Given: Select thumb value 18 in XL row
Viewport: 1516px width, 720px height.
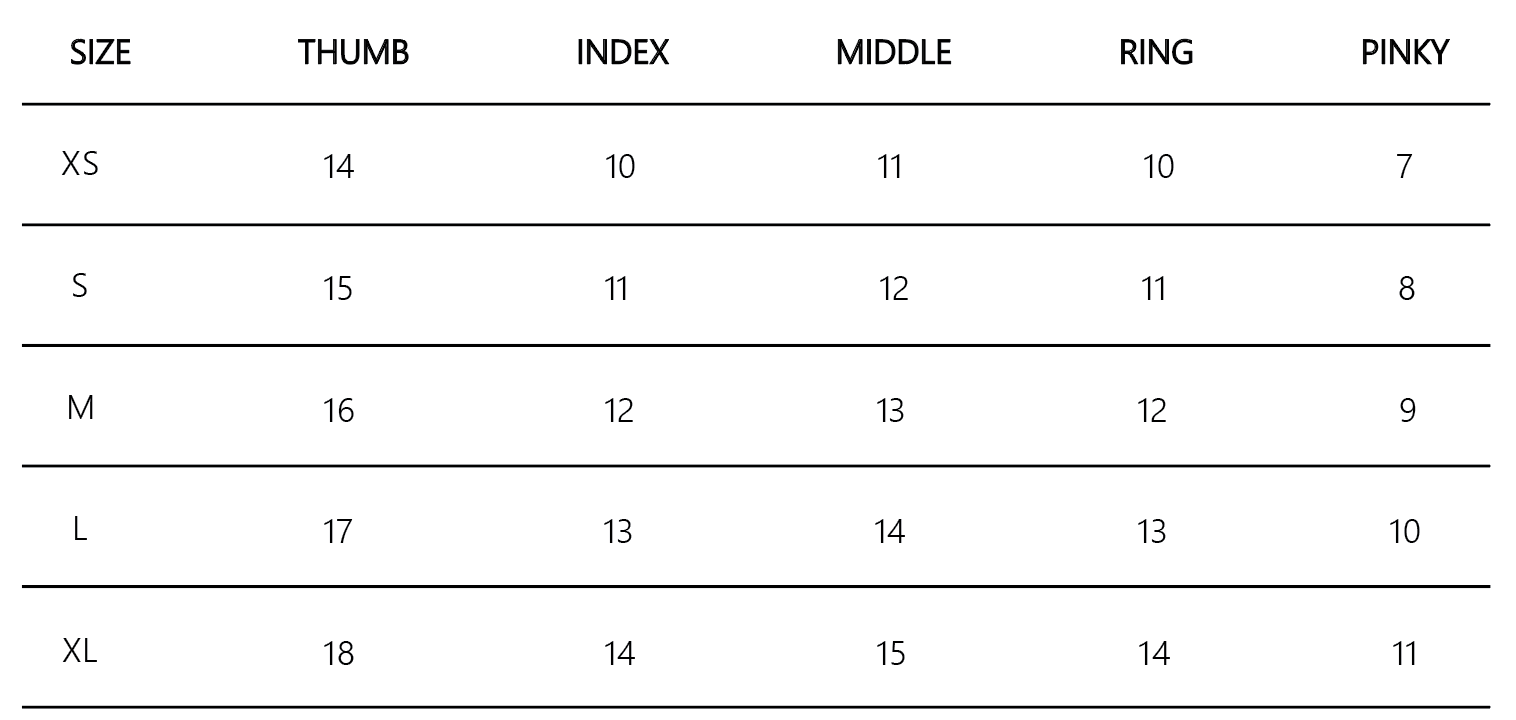Looking at the screenshot, I should (x=339, y=654).
